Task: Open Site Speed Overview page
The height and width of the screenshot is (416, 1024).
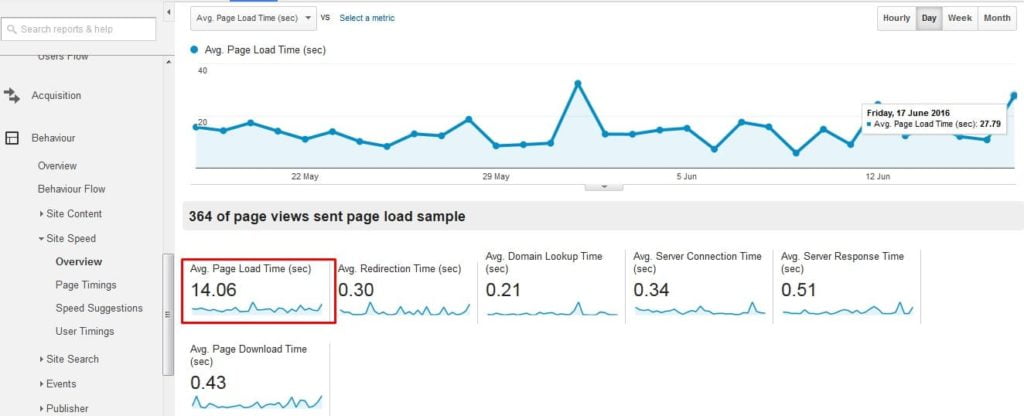Action: (x=78, y=261)
